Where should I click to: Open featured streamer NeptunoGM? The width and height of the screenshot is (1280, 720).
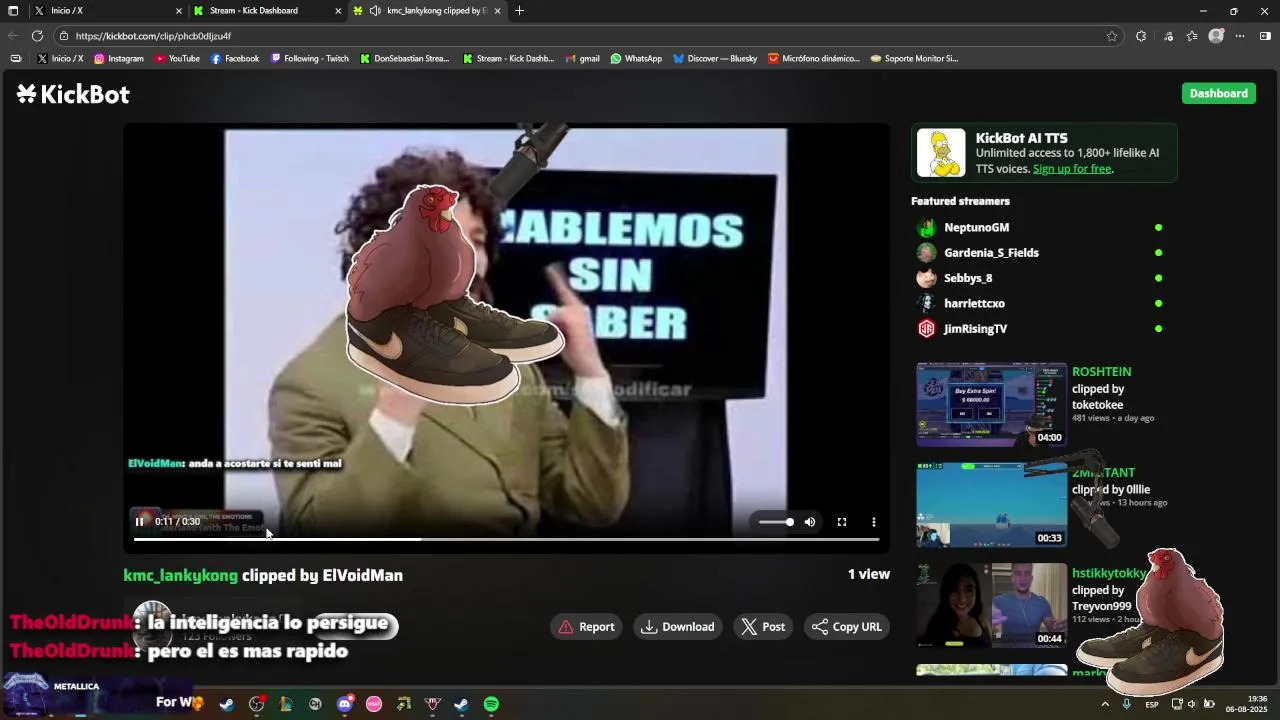(x=976, y=228)
